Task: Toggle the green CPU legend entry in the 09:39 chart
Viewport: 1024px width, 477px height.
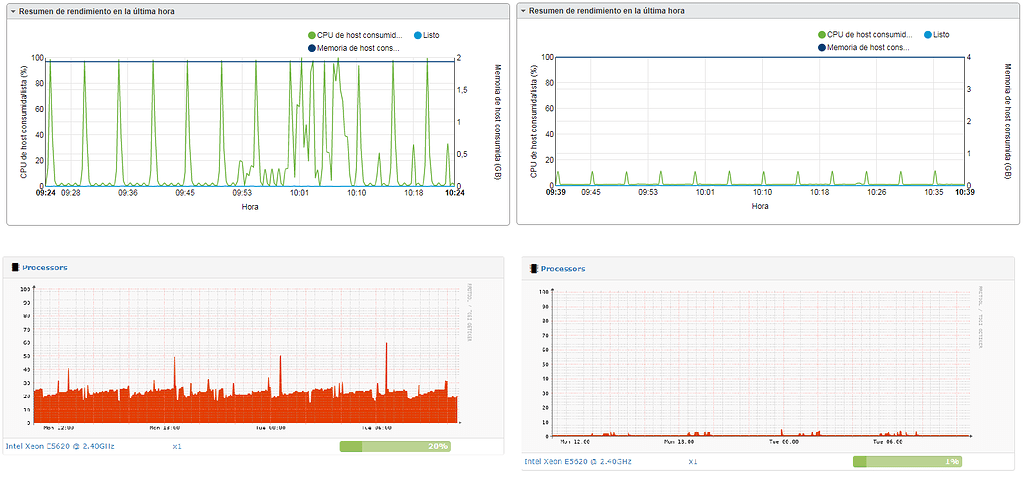Action: (x=863, y=35)
